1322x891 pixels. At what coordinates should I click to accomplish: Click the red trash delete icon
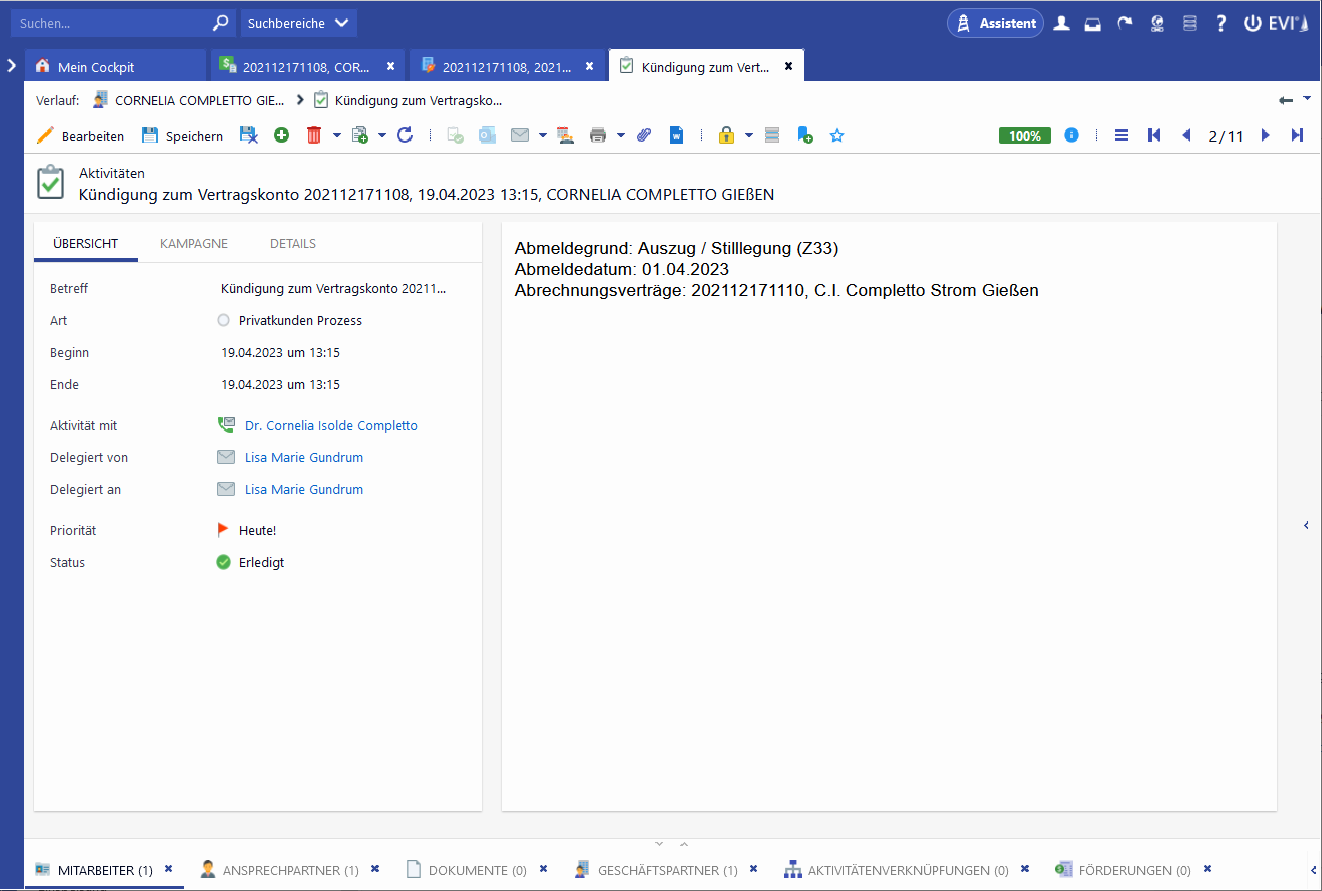click(313, 135)
